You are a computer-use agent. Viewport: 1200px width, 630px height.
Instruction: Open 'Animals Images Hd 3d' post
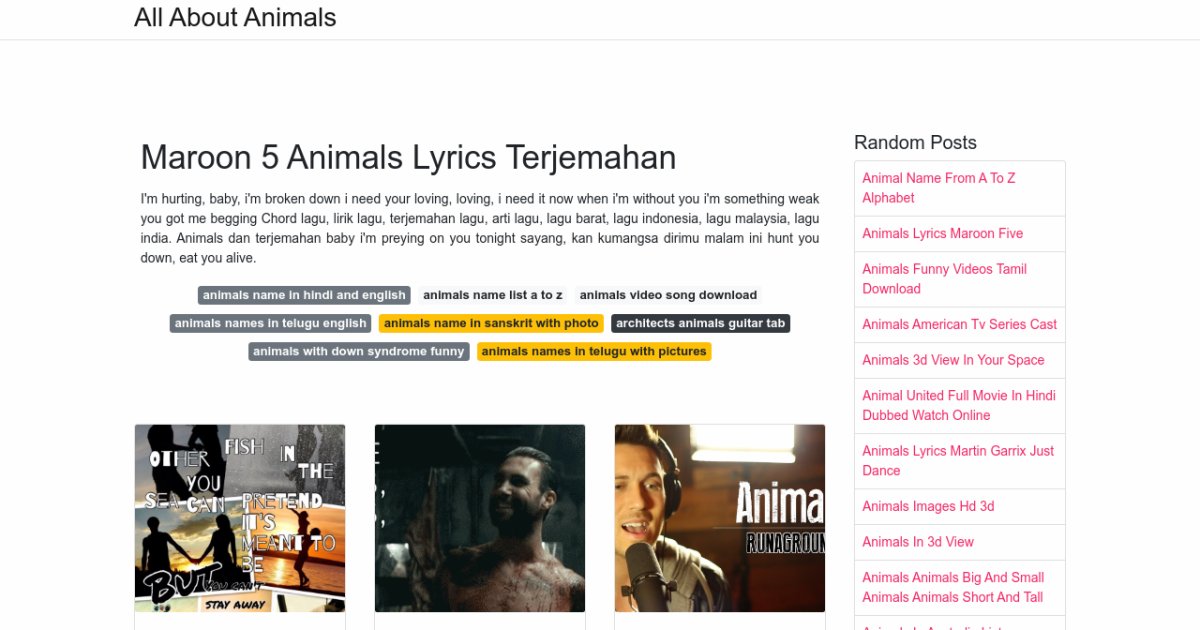pyautogui.click(x=928, y=506)
